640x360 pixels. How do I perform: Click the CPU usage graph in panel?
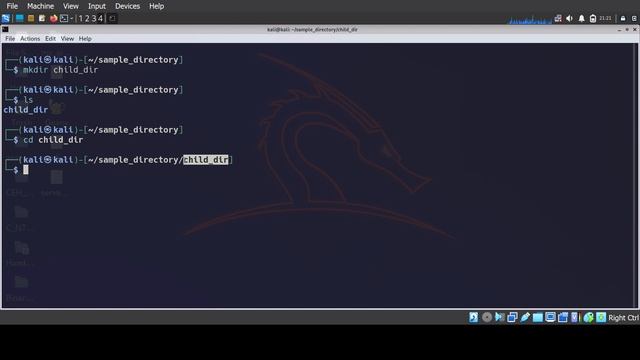point(530,19)
